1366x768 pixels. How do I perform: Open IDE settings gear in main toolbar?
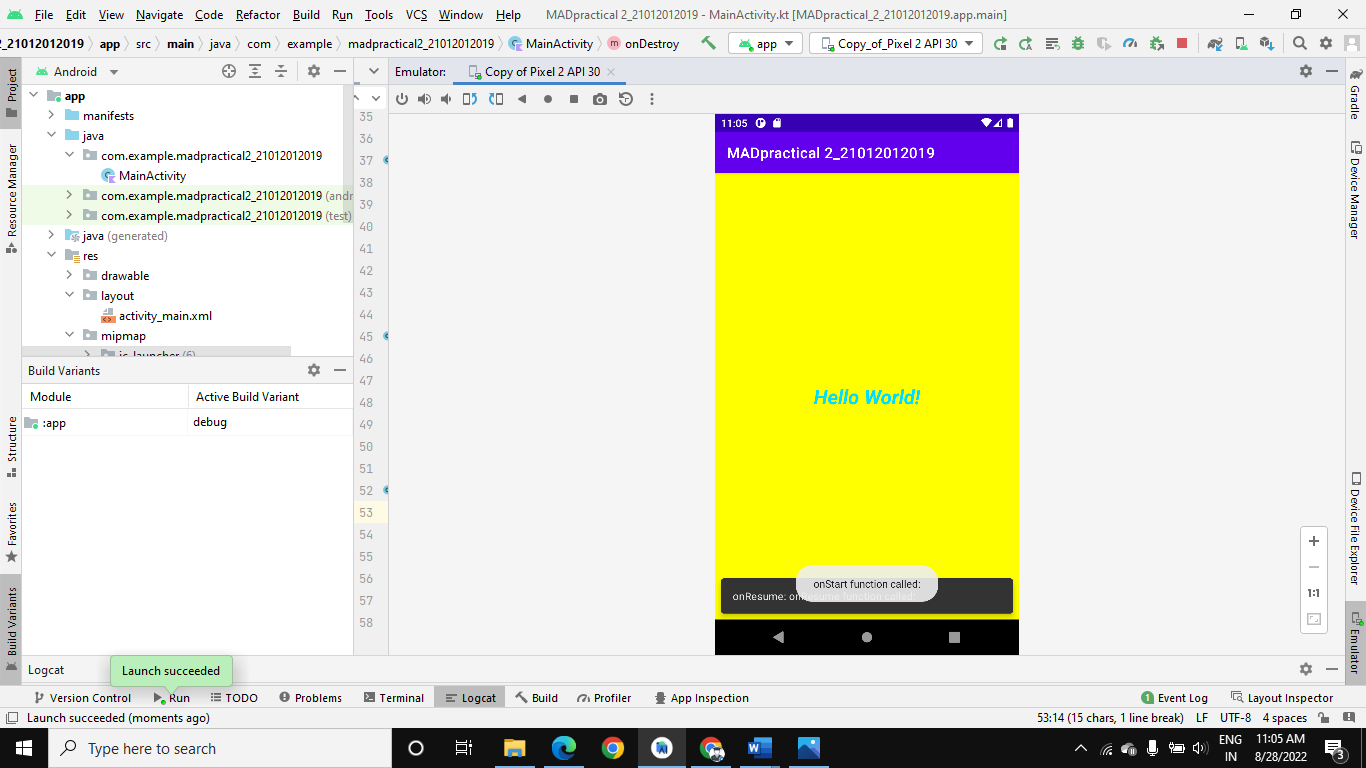tap(1326, 43)
